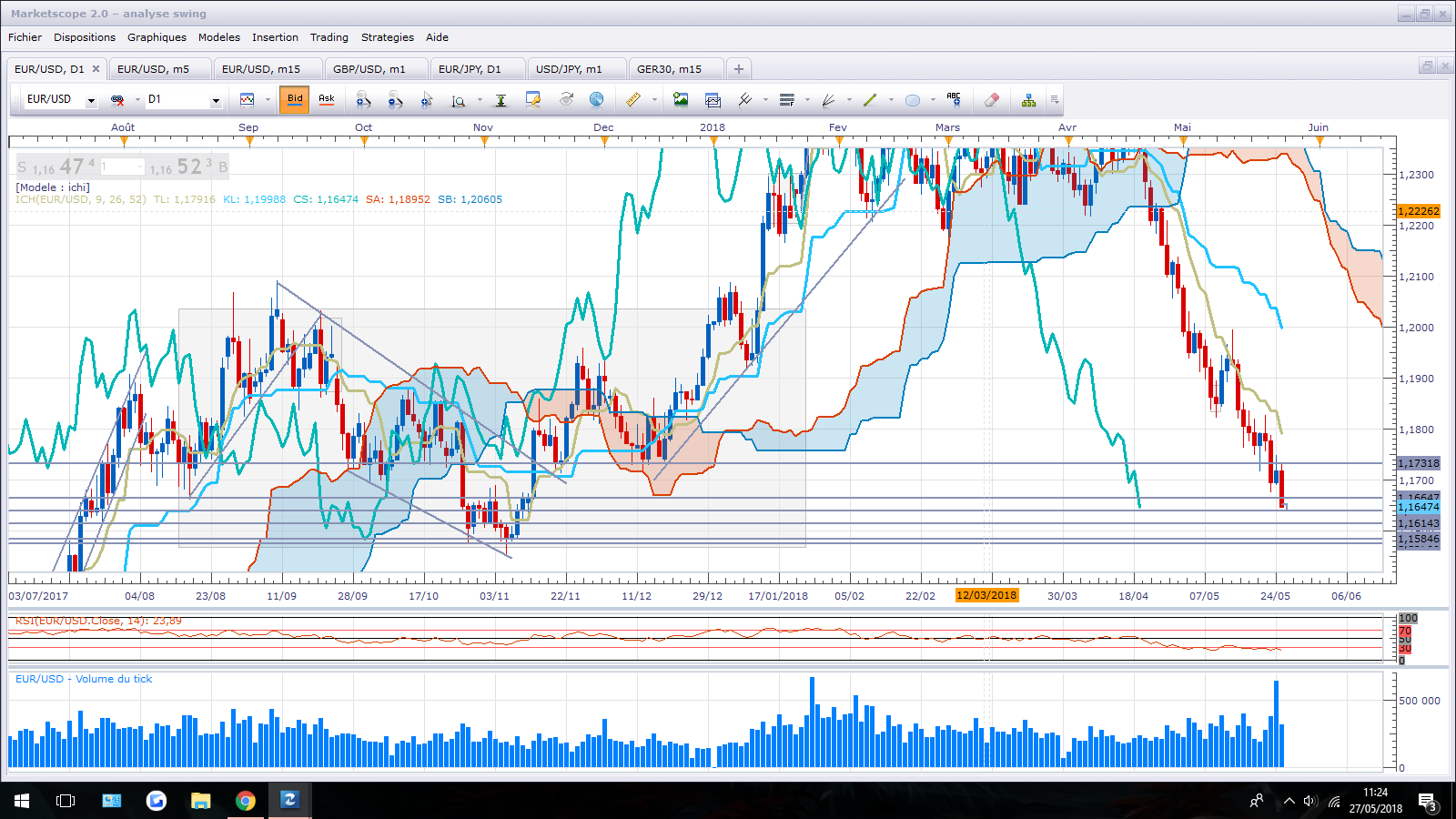1456x819 pixels.
Task: Click the fit chart vertically icon
Action: [x=500, y=100]
